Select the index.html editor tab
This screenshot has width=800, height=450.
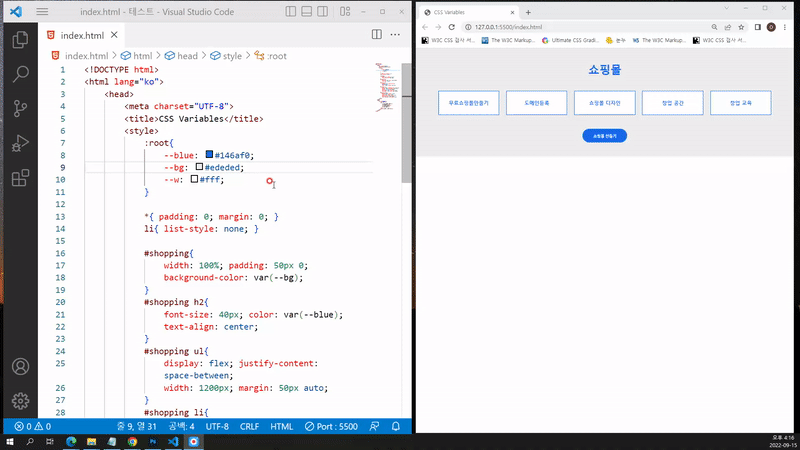click(x=82, y=35)
